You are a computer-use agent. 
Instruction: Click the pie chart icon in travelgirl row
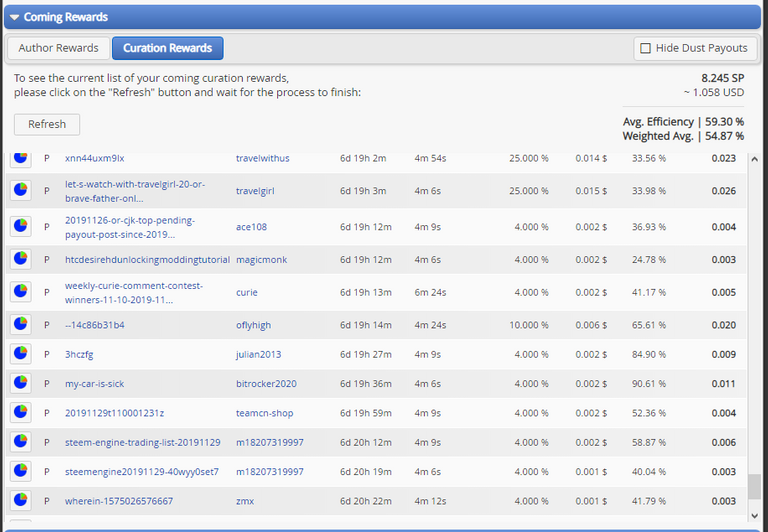pyautogui.click(x=20, y=191)
